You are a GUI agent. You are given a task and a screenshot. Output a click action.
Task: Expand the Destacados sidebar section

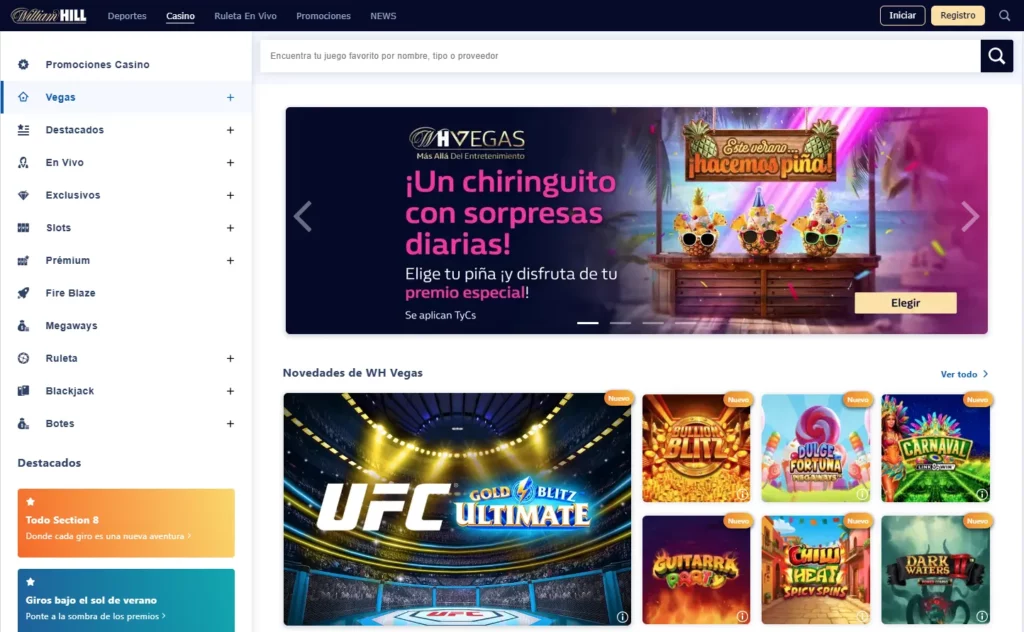pos(230,130)
